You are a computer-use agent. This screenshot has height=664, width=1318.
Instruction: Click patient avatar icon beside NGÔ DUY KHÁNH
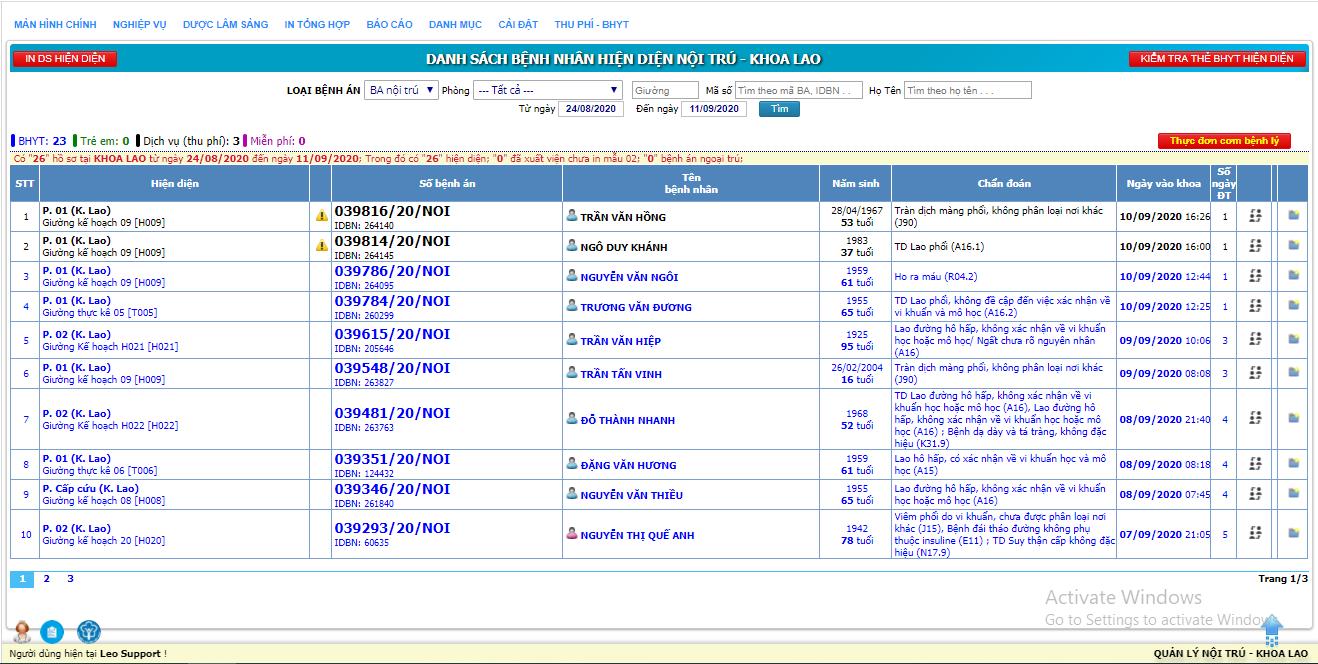pyautogui.click(x=572, y=246)
